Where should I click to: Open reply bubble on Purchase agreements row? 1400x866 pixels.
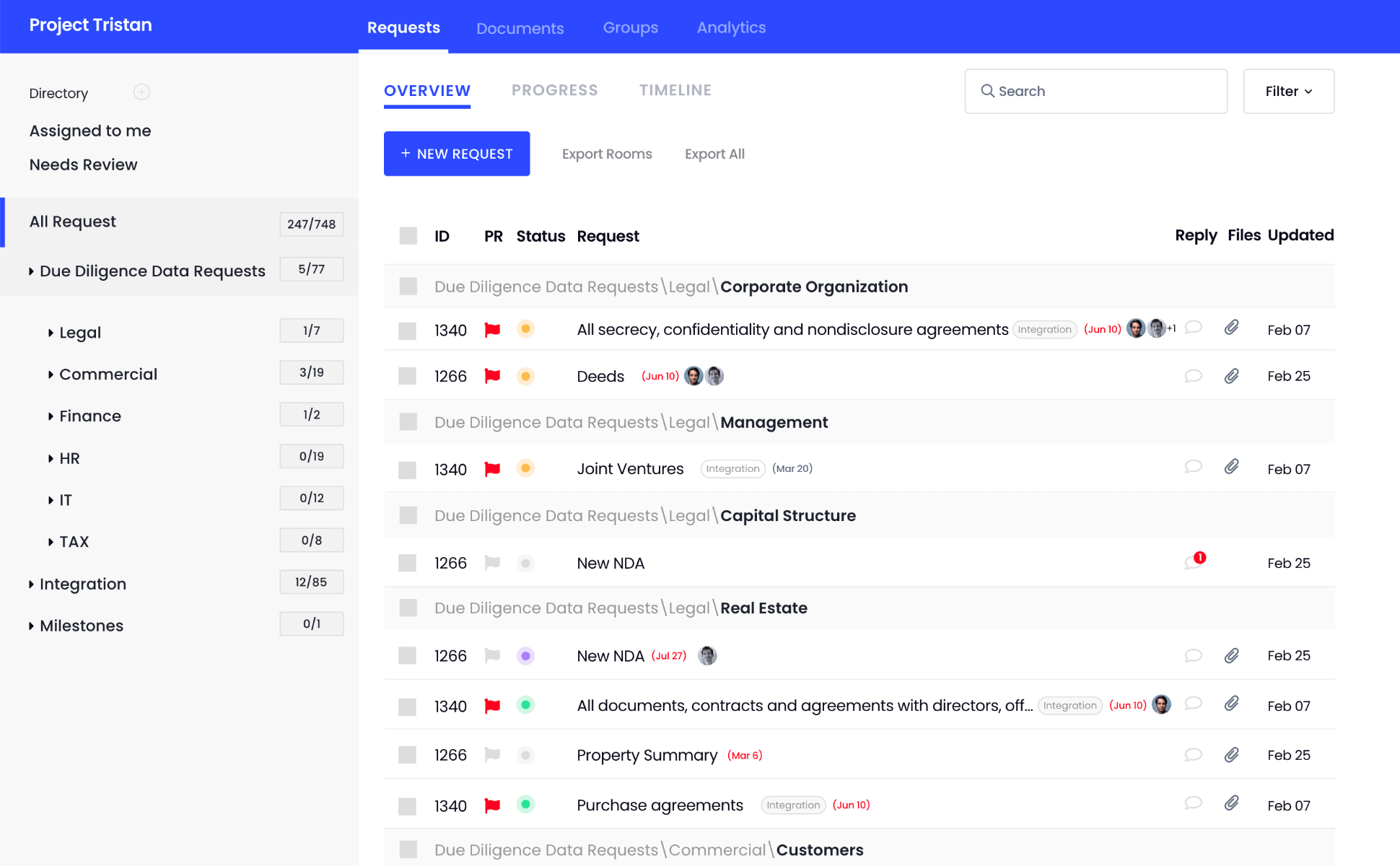coord(1194,803)
